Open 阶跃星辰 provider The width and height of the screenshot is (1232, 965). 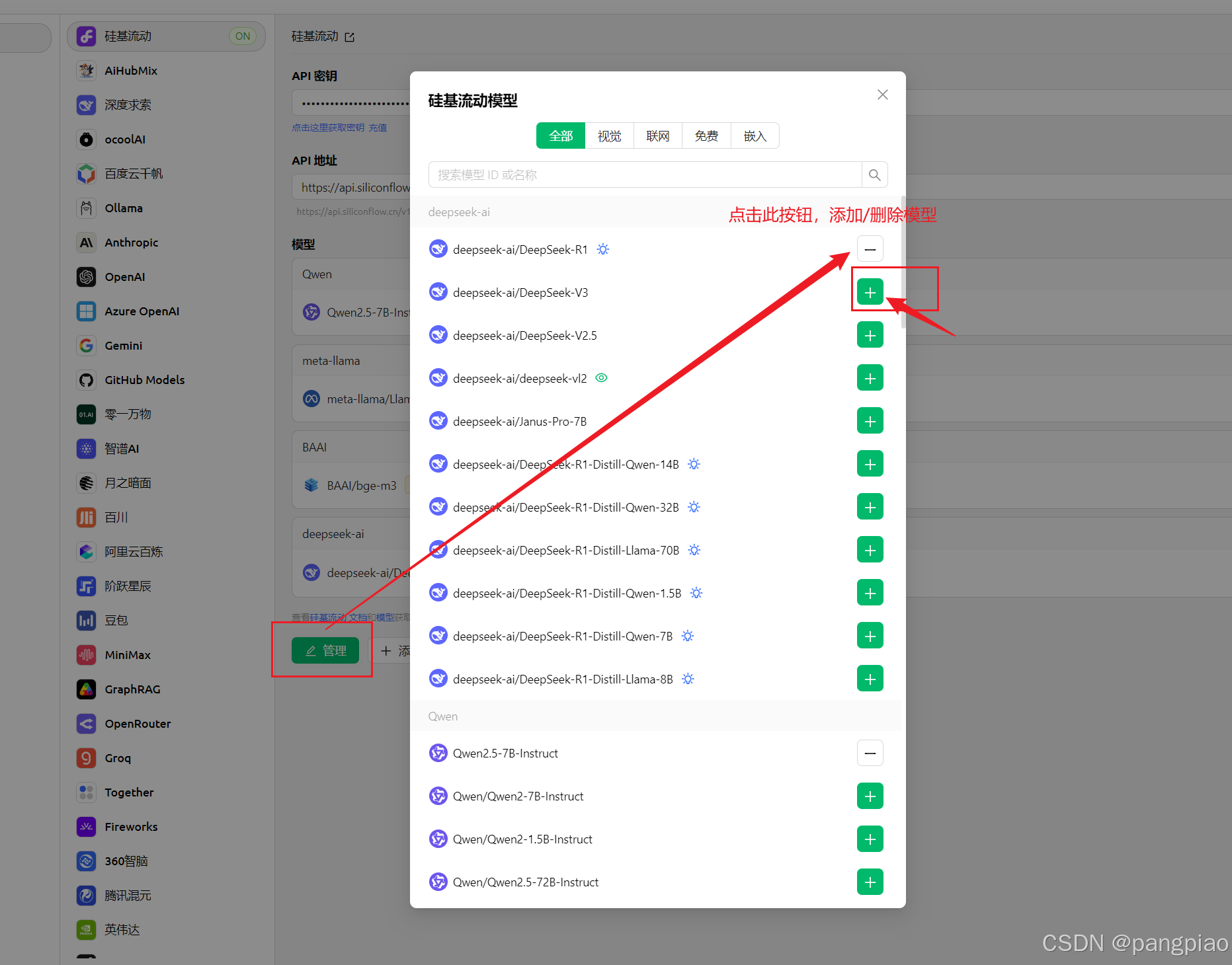[x=165, y=586]
